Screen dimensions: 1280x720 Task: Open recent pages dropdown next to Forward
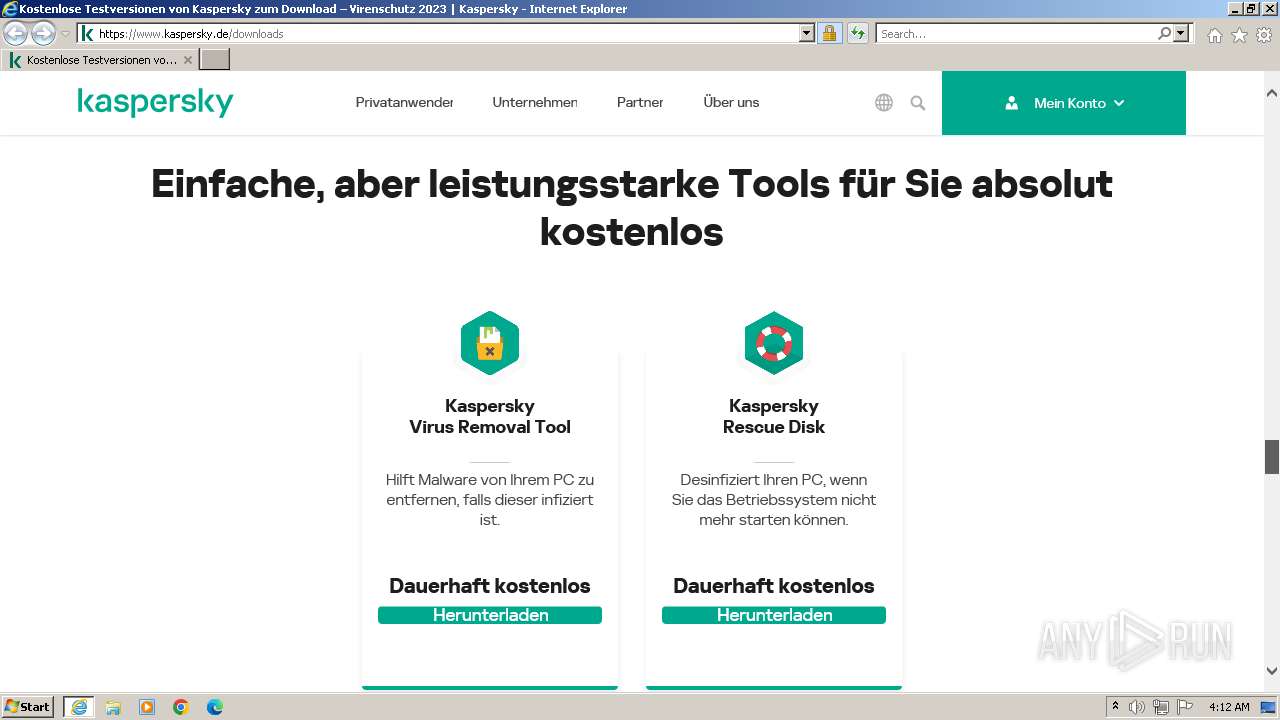coord(65,34)
